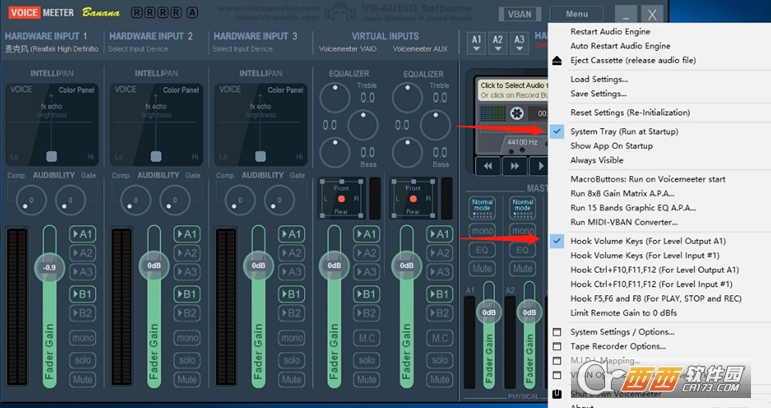Image resolution: width=771 pixels, height=408 pixels.
Task: Click Hook Ctrl+F10,F11,F12 (For Level Output A1)
Action: click(x=654, y=270)
